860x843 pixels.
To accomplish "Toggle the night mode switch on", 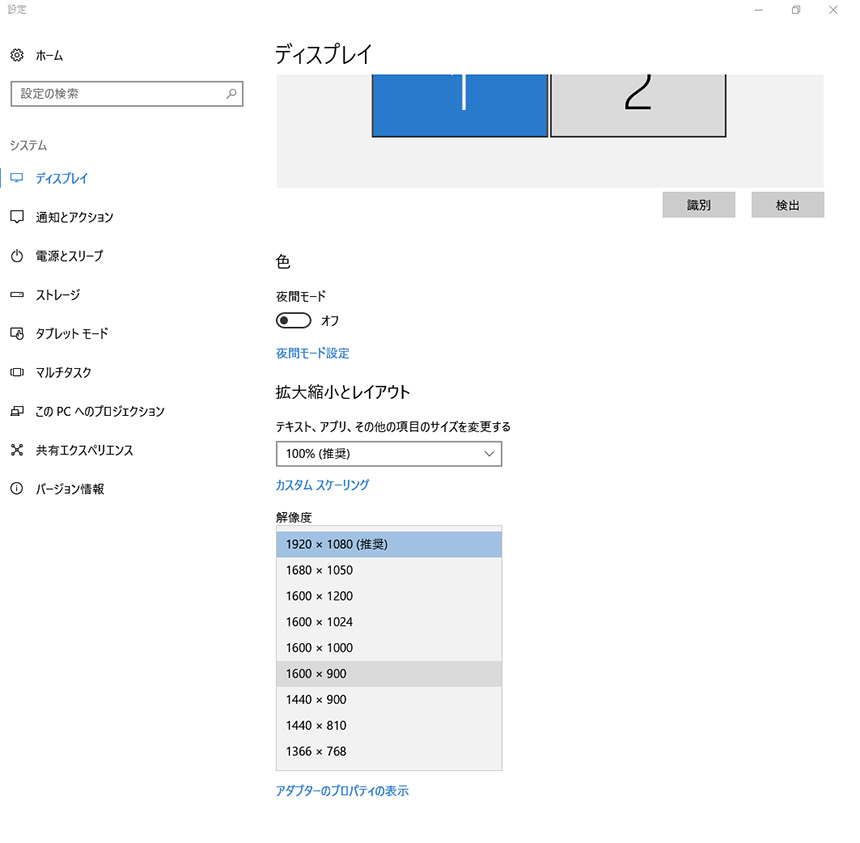I will tap(293, 321).
